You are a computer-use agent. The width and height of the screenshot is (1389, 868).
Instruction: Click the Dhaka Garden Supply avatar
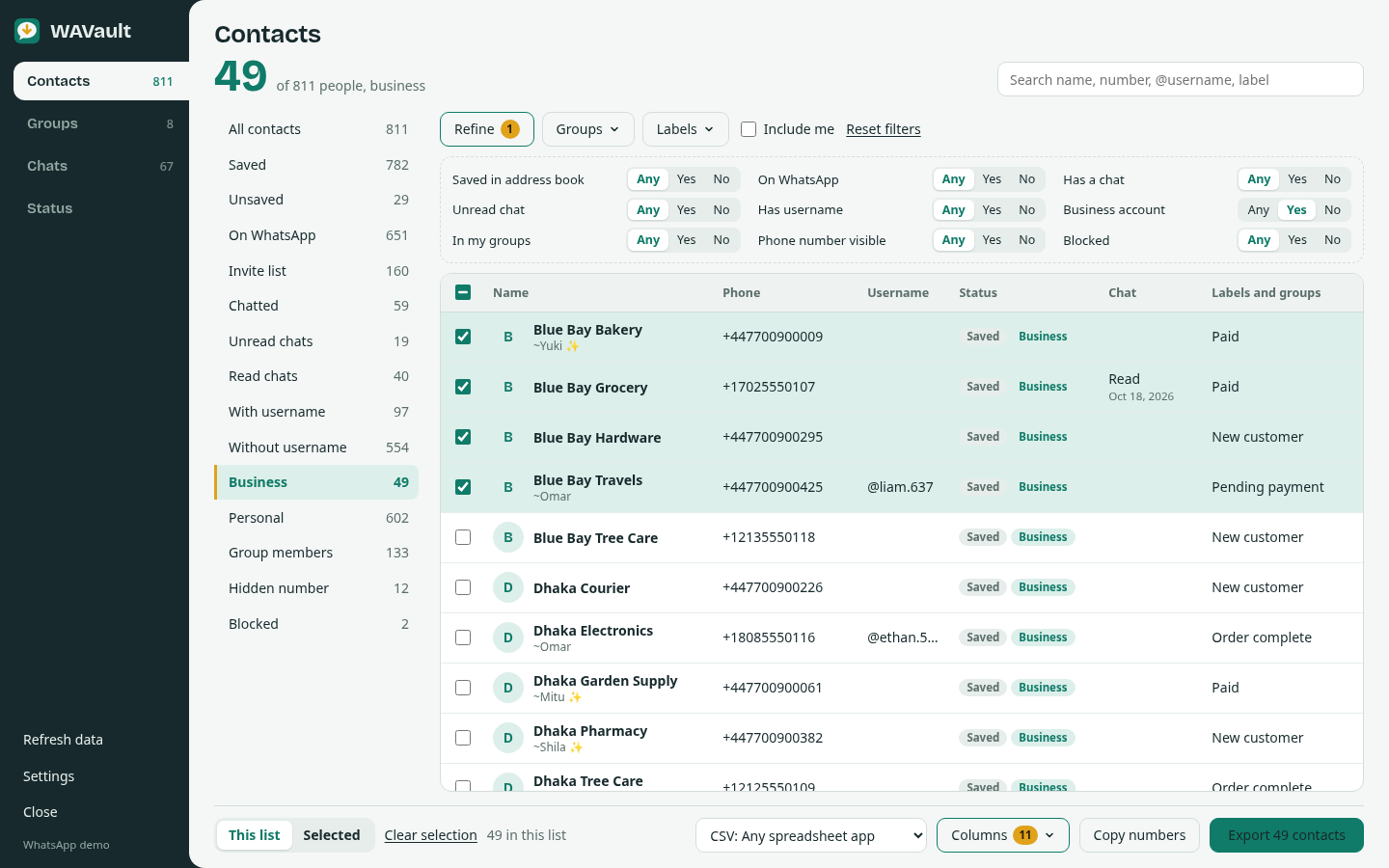pos(508,688)
